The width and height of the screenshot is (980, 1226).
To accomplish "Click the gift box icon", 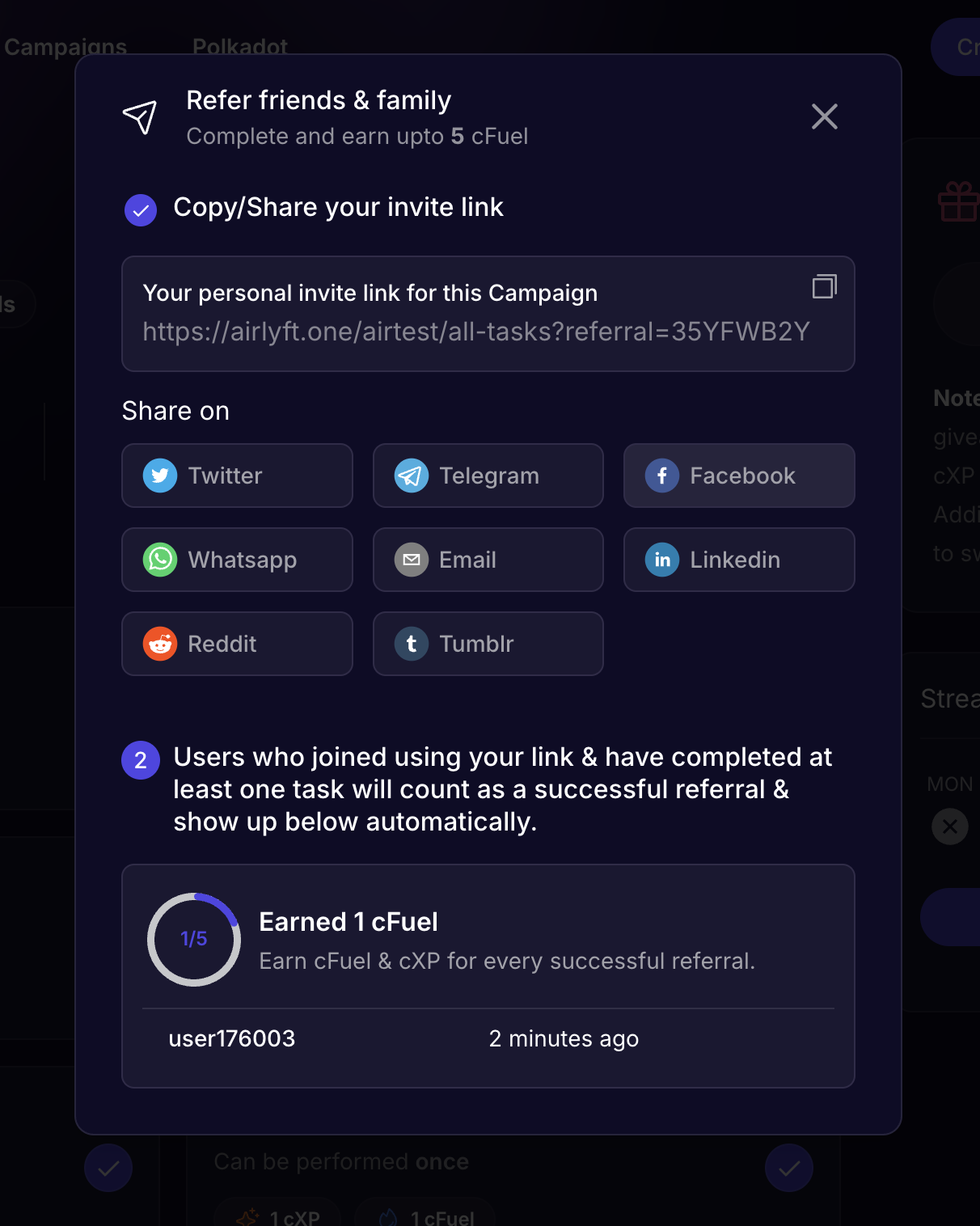I will pyautogui.click(x=959, y=201).
